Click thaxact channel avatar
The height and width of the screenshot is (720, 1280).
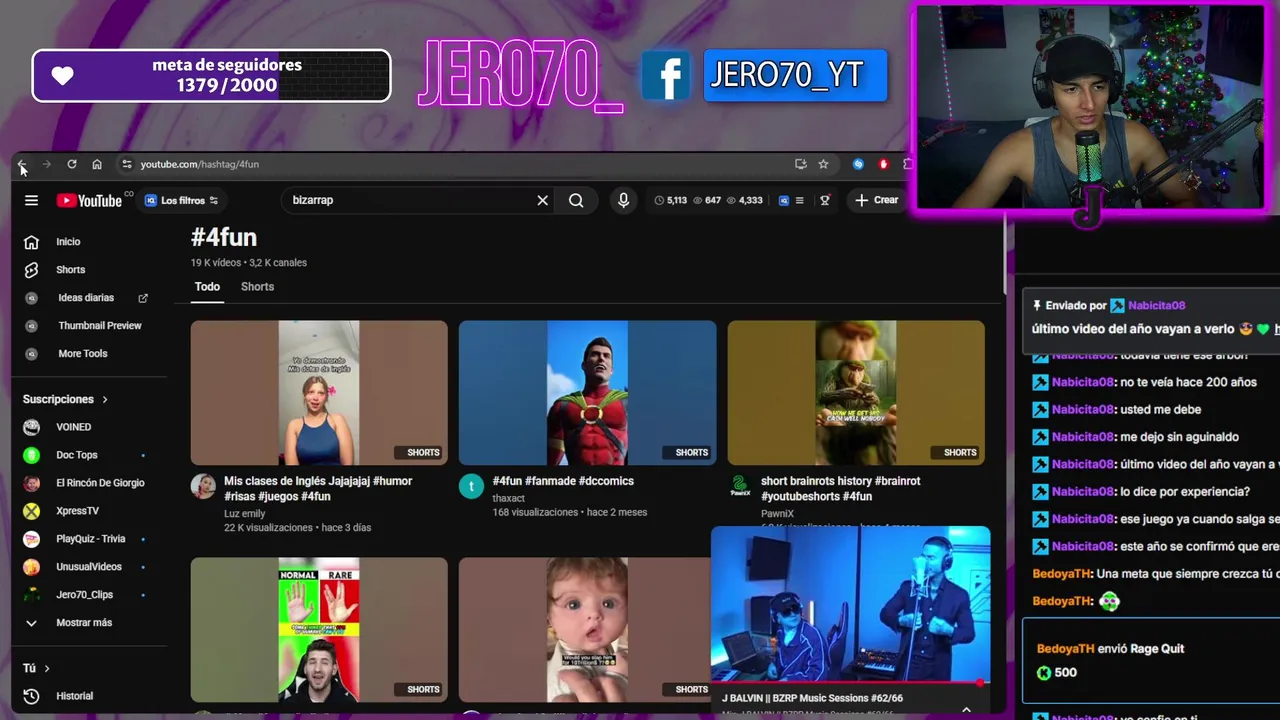point(471,487)
